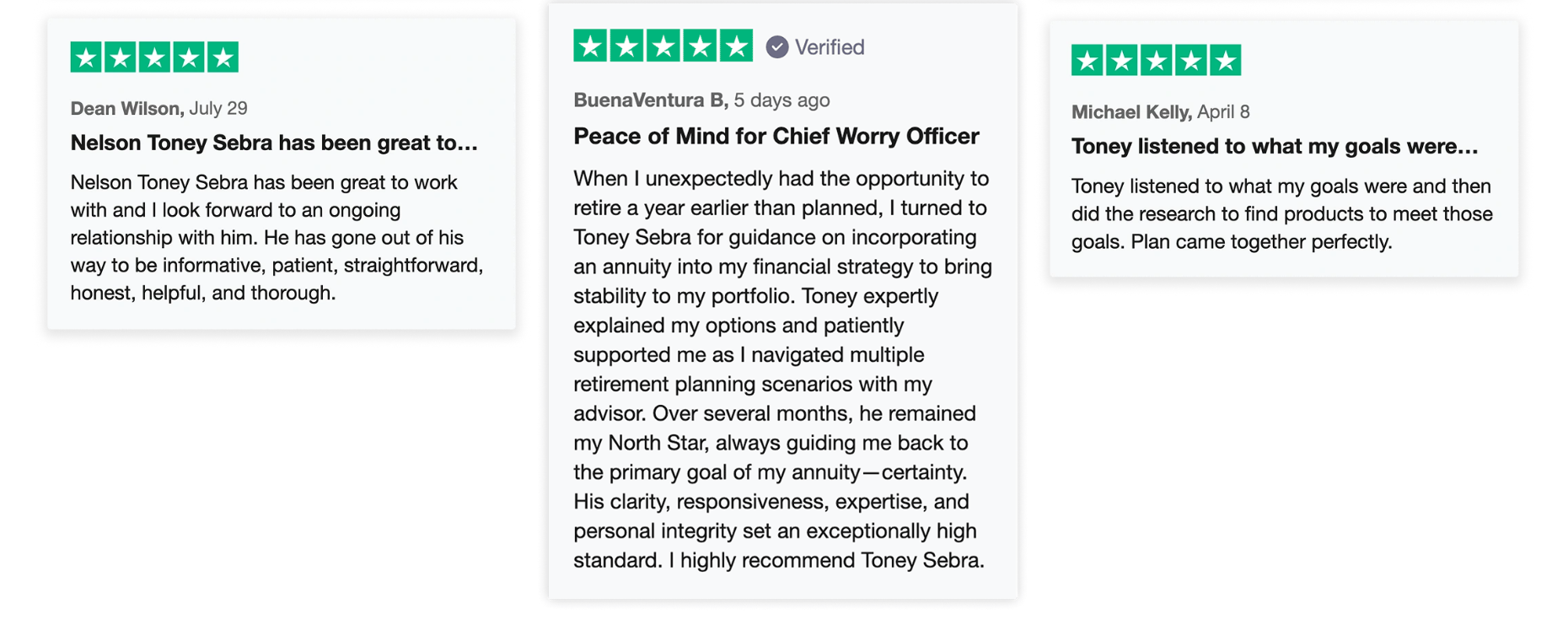This screenshot has width=1568, height=631.
Task: Open 'Peace of Mind for Chief Worry Officer' title
Action: pyautogui.click(x=776, y=136)
